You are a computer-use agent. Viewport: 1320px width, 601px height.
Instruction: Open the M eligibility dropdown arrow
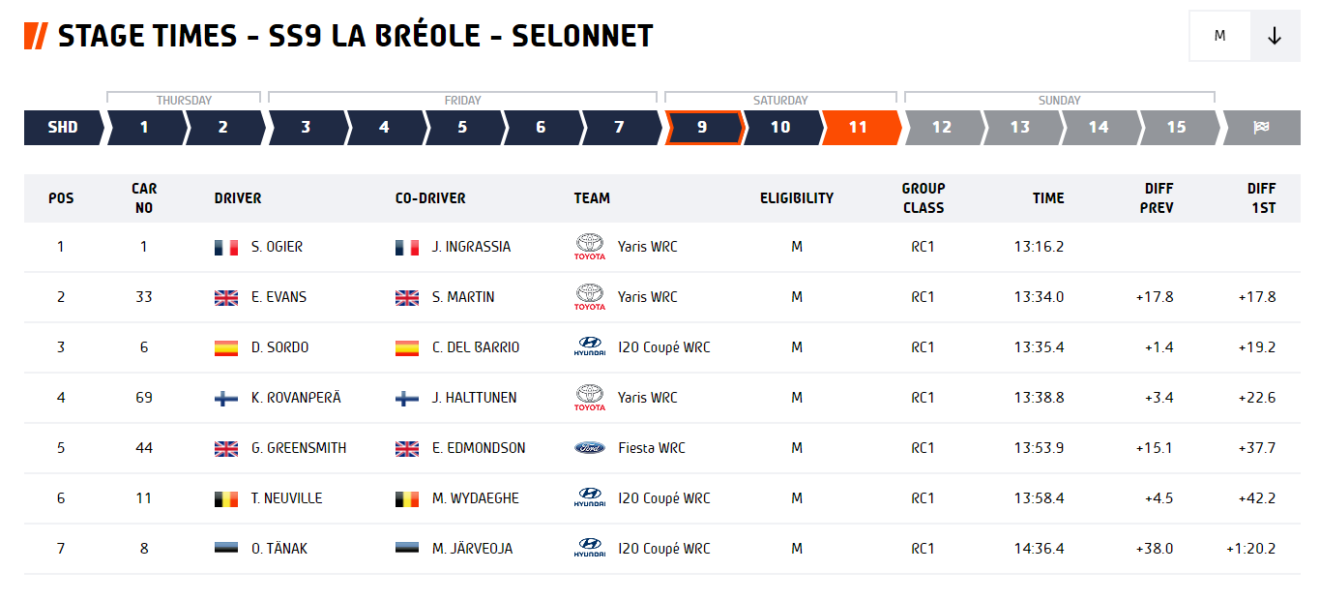(1274, 36)
